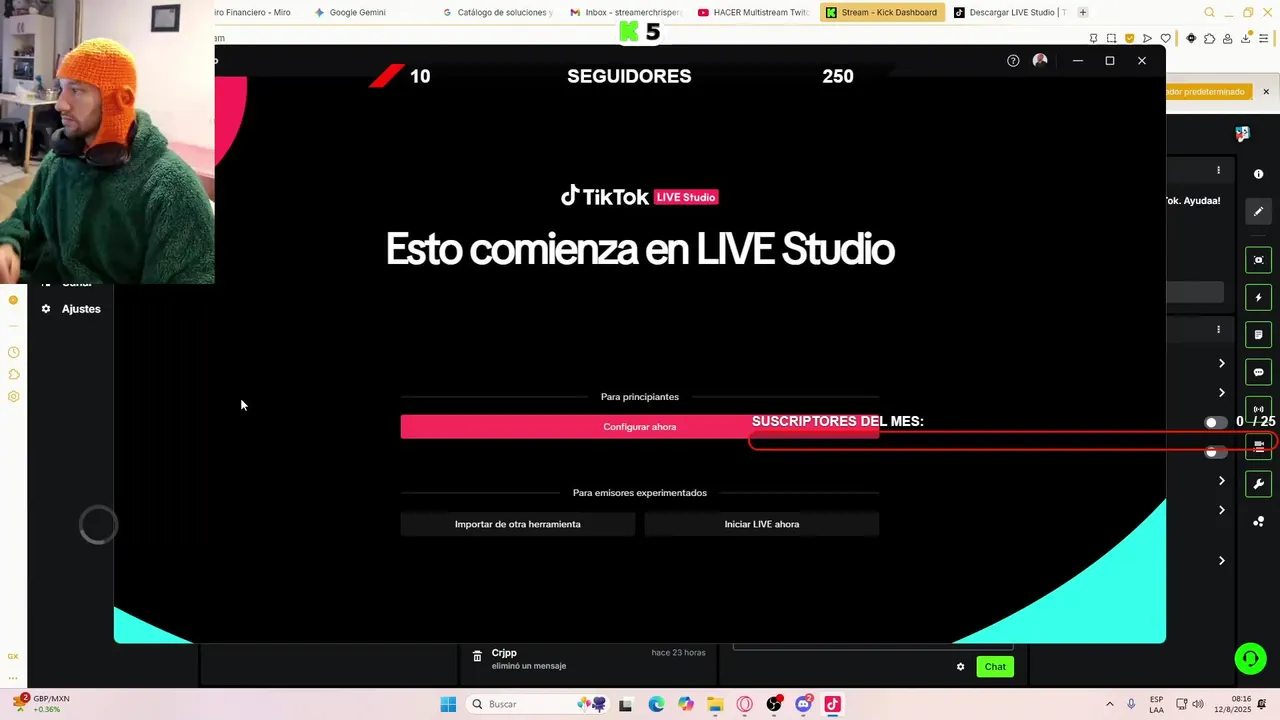Viewport: 1280px width, 720px height.
Task: Click the info icon in Kick right sidebar
Action: [x=1259, y=174]
